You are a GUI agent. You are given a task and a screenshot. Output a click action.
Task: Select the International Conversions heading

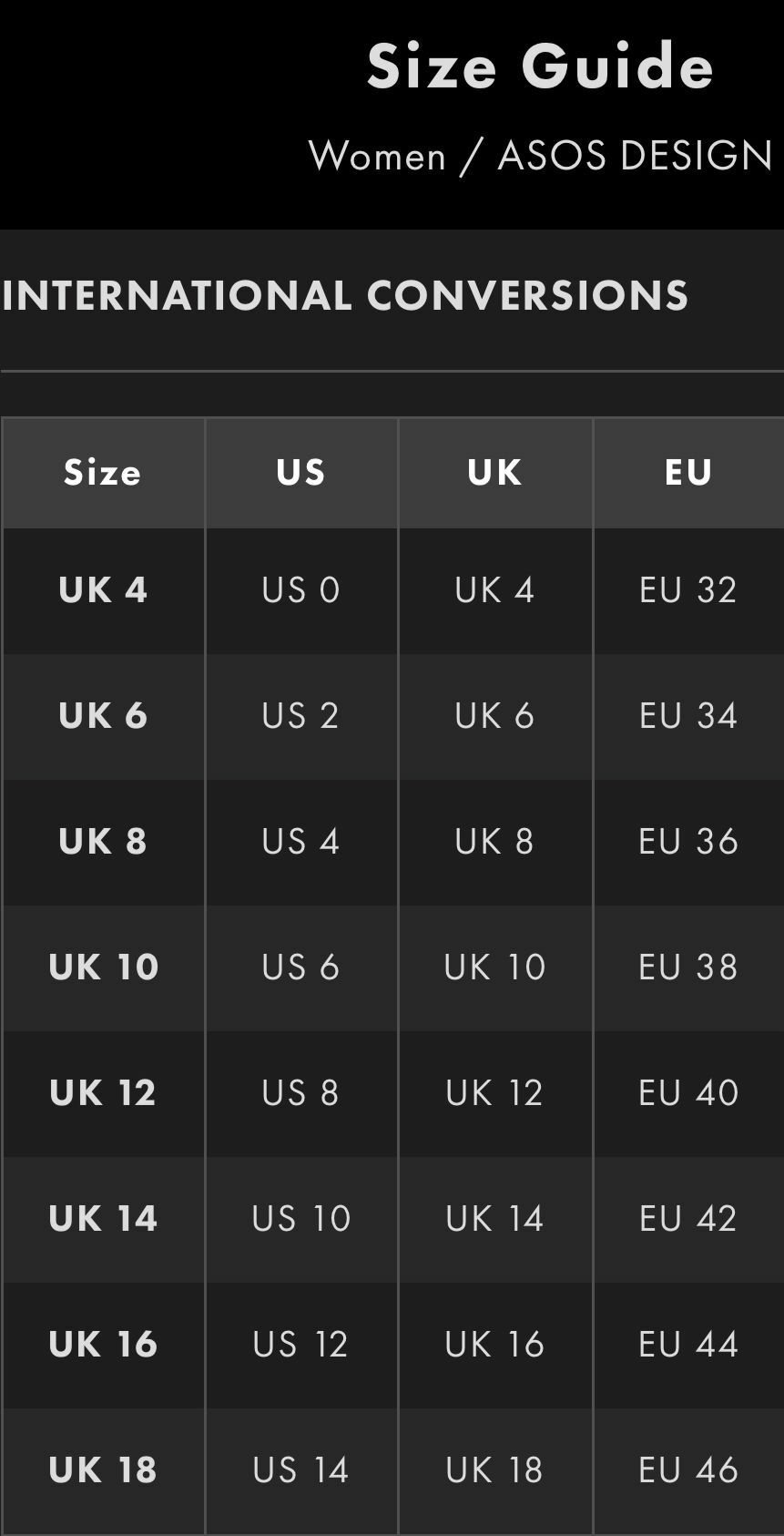pos(345,296)
